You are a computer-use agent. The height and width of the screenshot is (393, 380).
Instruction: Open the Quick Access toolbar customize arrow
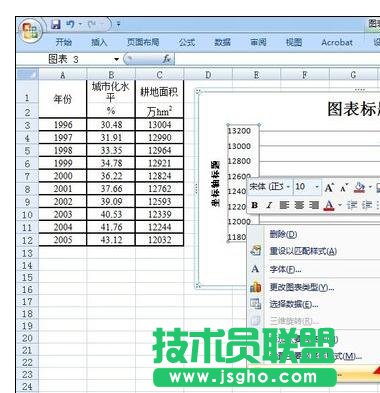pos(118,24)
